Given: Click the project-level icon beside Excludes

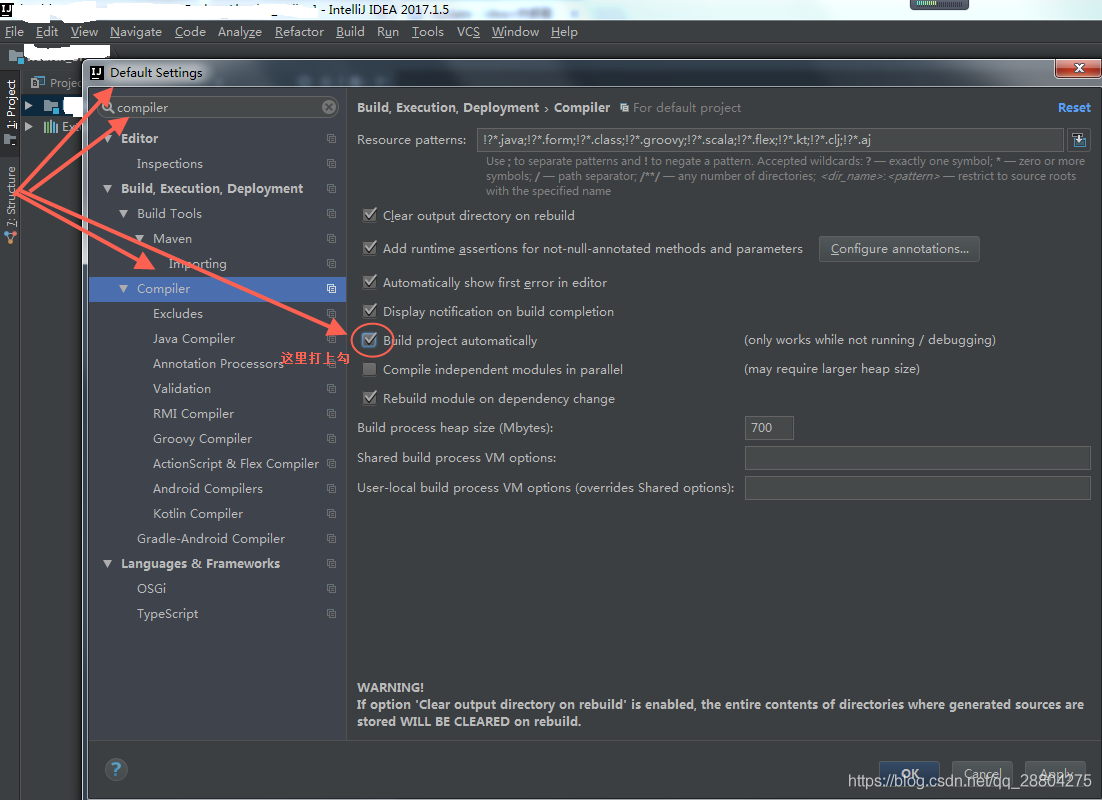Looking at the screenshot, I should coord(331,314).
